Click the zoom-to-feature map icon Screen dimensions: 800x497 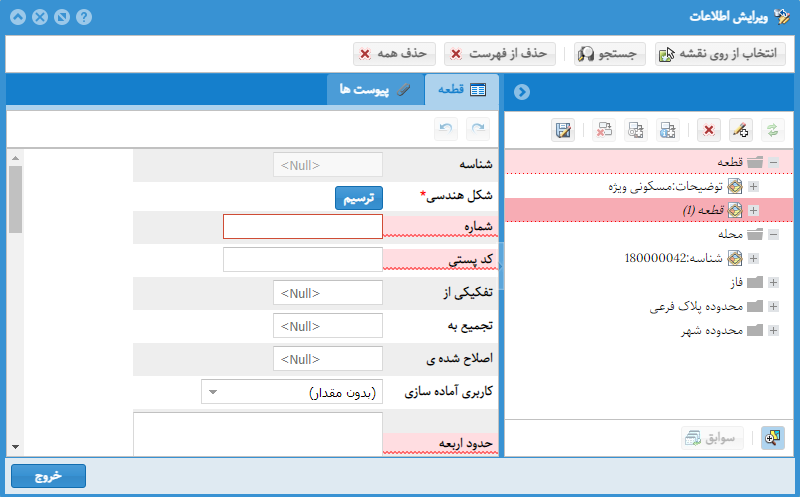(772, 438)
